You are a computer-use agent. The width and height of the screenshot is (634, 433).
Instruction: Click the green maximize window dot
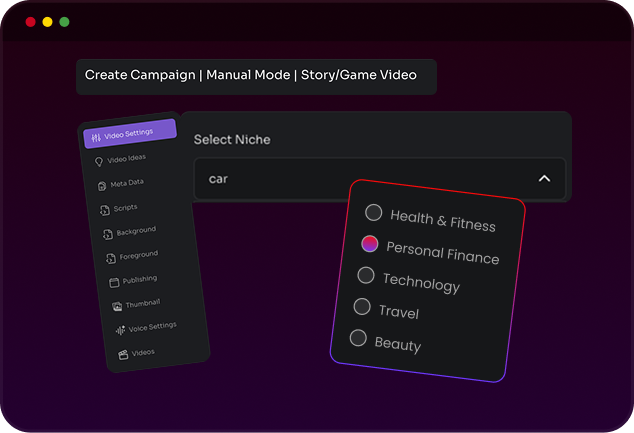coord(64,22)
